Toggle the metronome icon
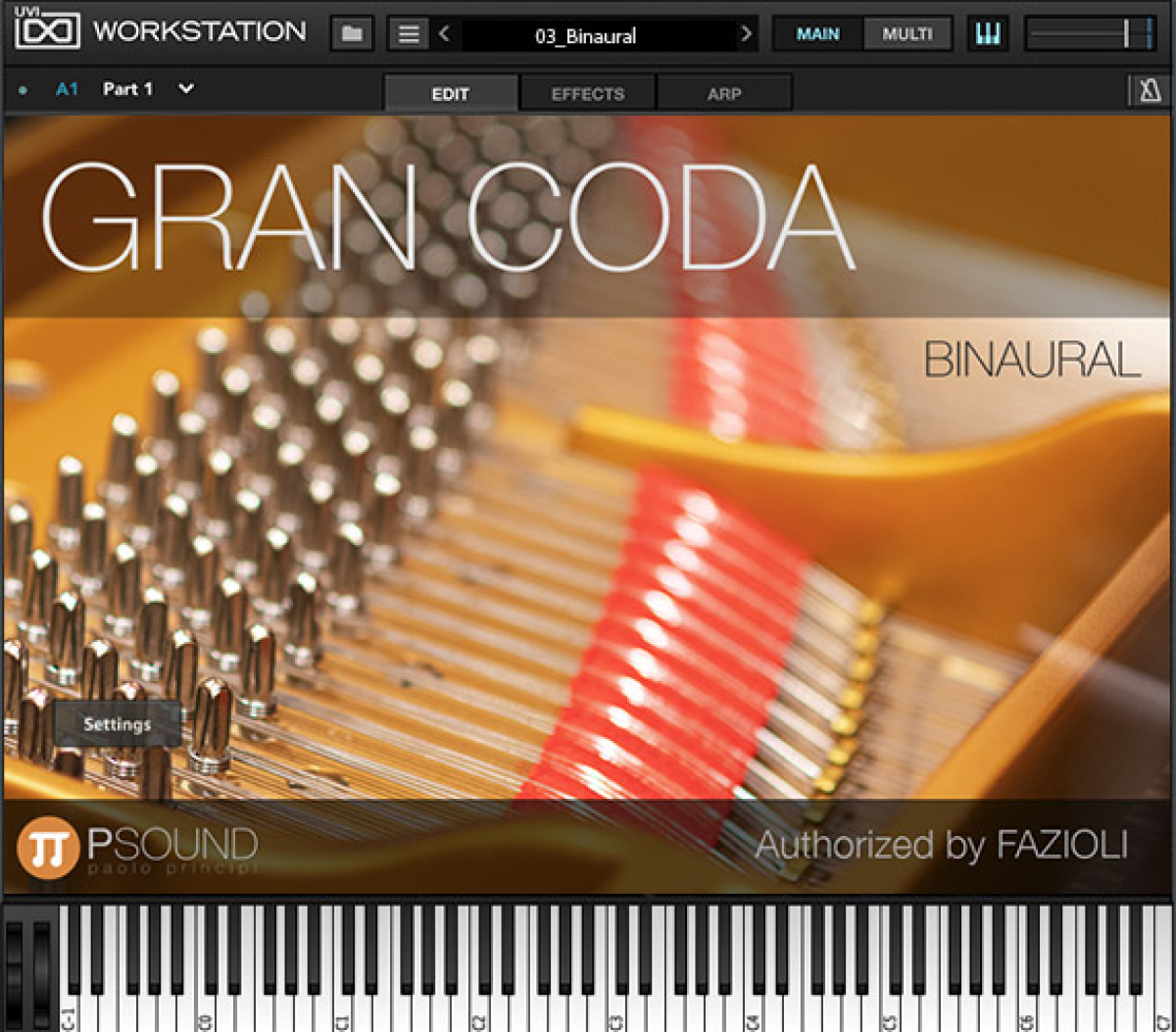This screenshot has height=1032, width=1176. (x=1149, y=91)
